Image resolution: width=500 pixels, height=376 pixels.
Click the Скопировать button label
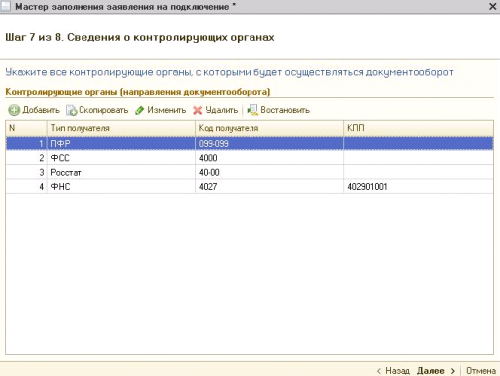(x=103, y=110)
